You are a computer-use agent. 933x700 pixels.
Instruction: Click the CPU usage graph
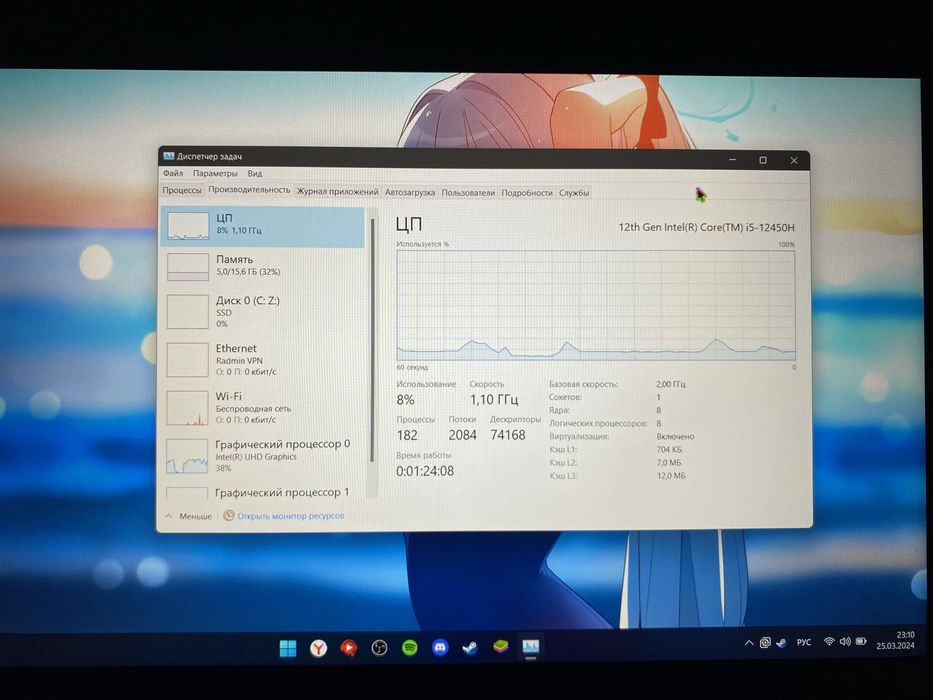point(596,305)
